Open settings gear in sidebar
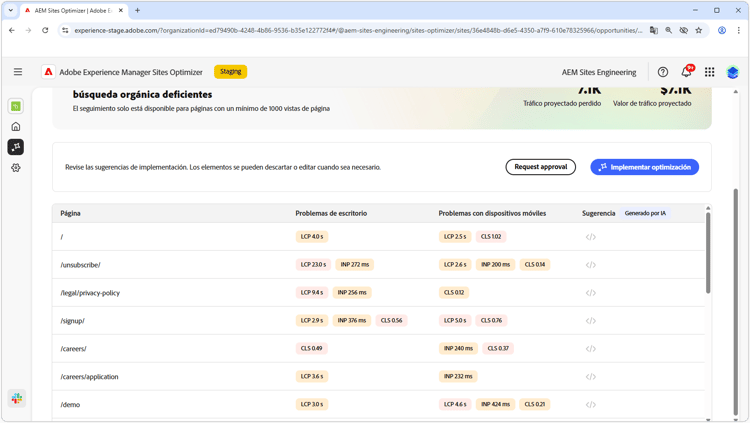This screenshot has height=423, width=750. 16,168
